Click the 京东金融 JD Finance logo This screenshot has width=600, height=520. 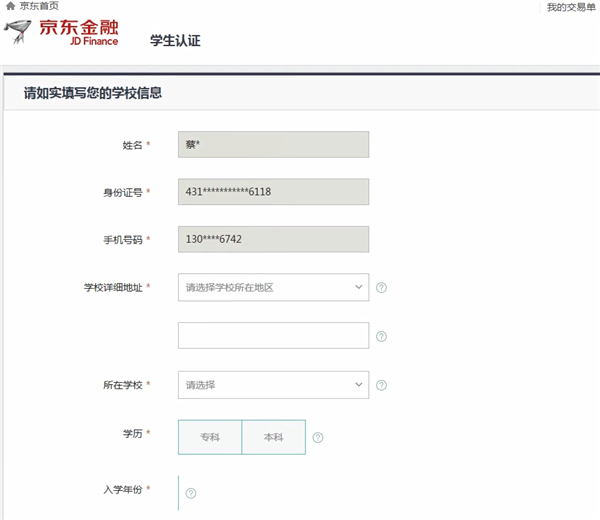[61, 32]
